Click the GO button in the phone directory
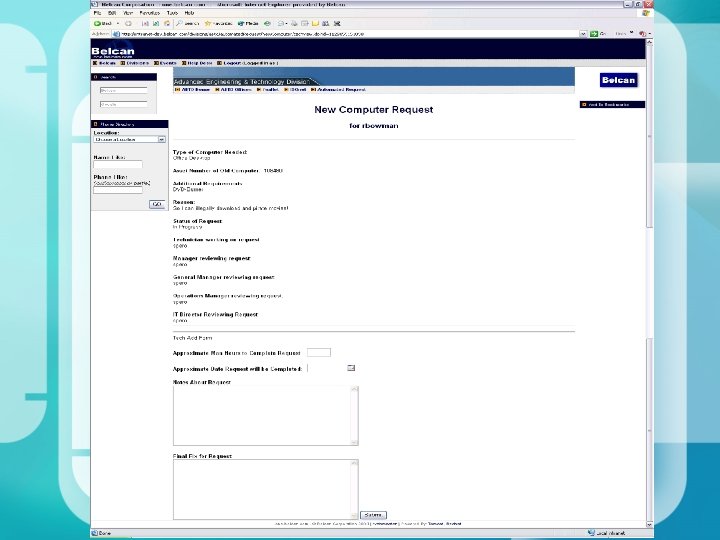The image size is (720, 540). pos(157,204)
